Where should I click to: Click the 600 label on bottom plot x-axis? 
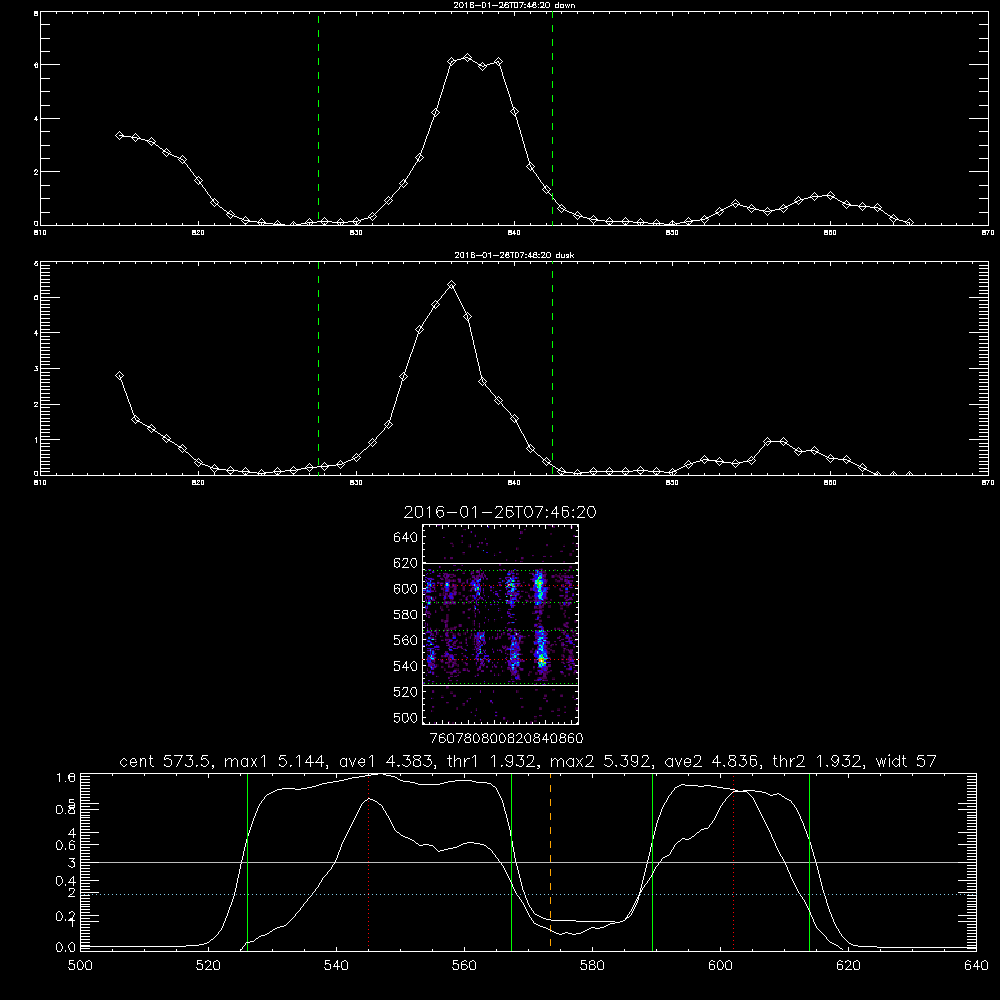[x=721, y=966]
